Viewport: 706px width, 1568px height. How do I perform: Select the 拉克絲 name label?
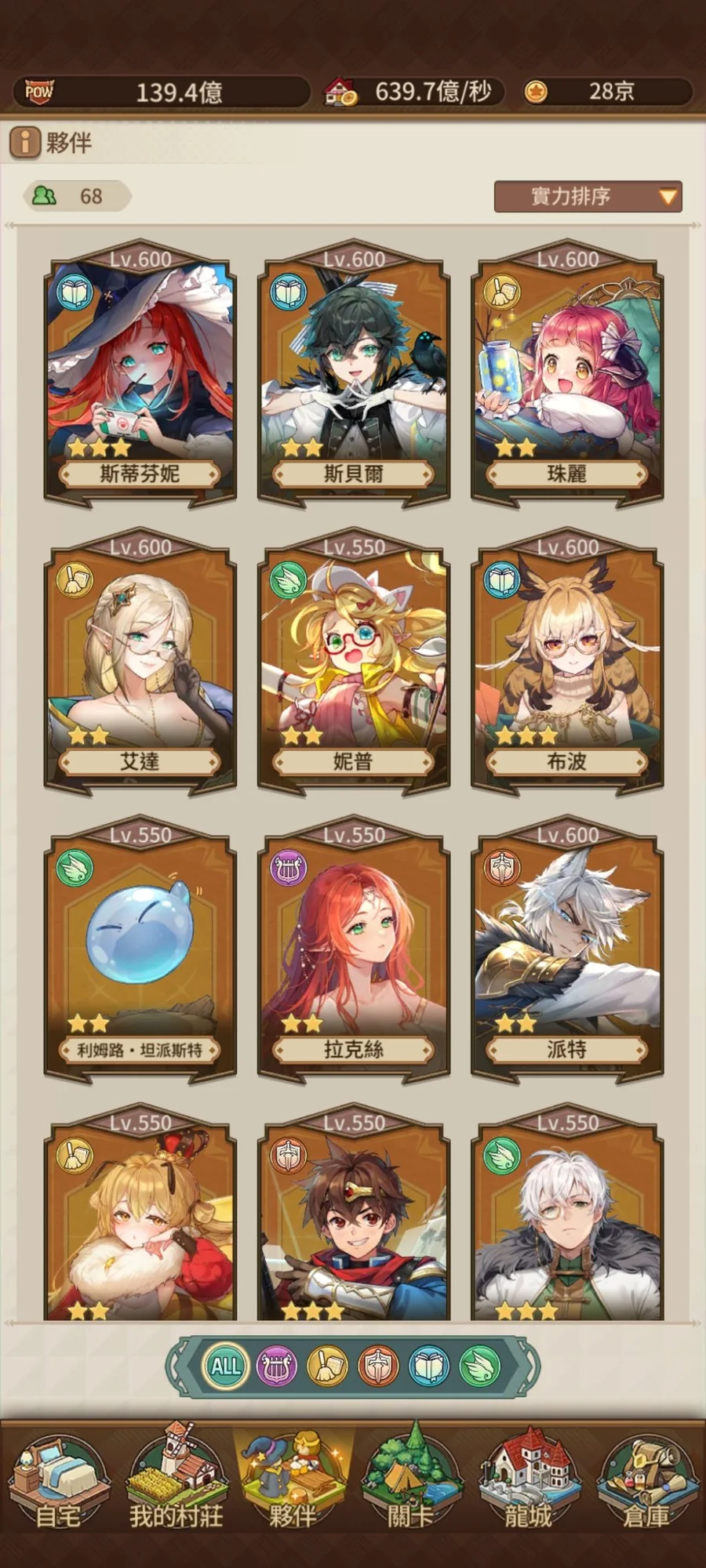[x=353, y=1050]
